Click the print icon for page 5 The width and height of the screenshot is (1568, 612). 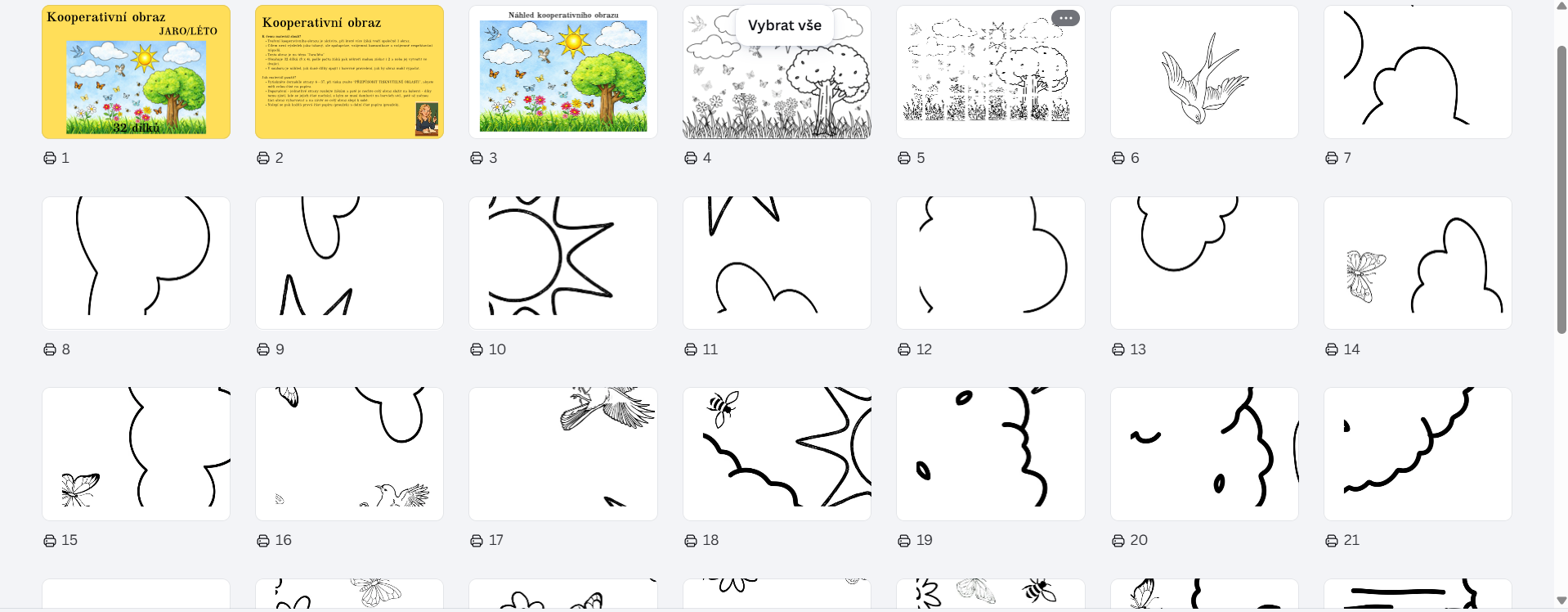point(904,158)
